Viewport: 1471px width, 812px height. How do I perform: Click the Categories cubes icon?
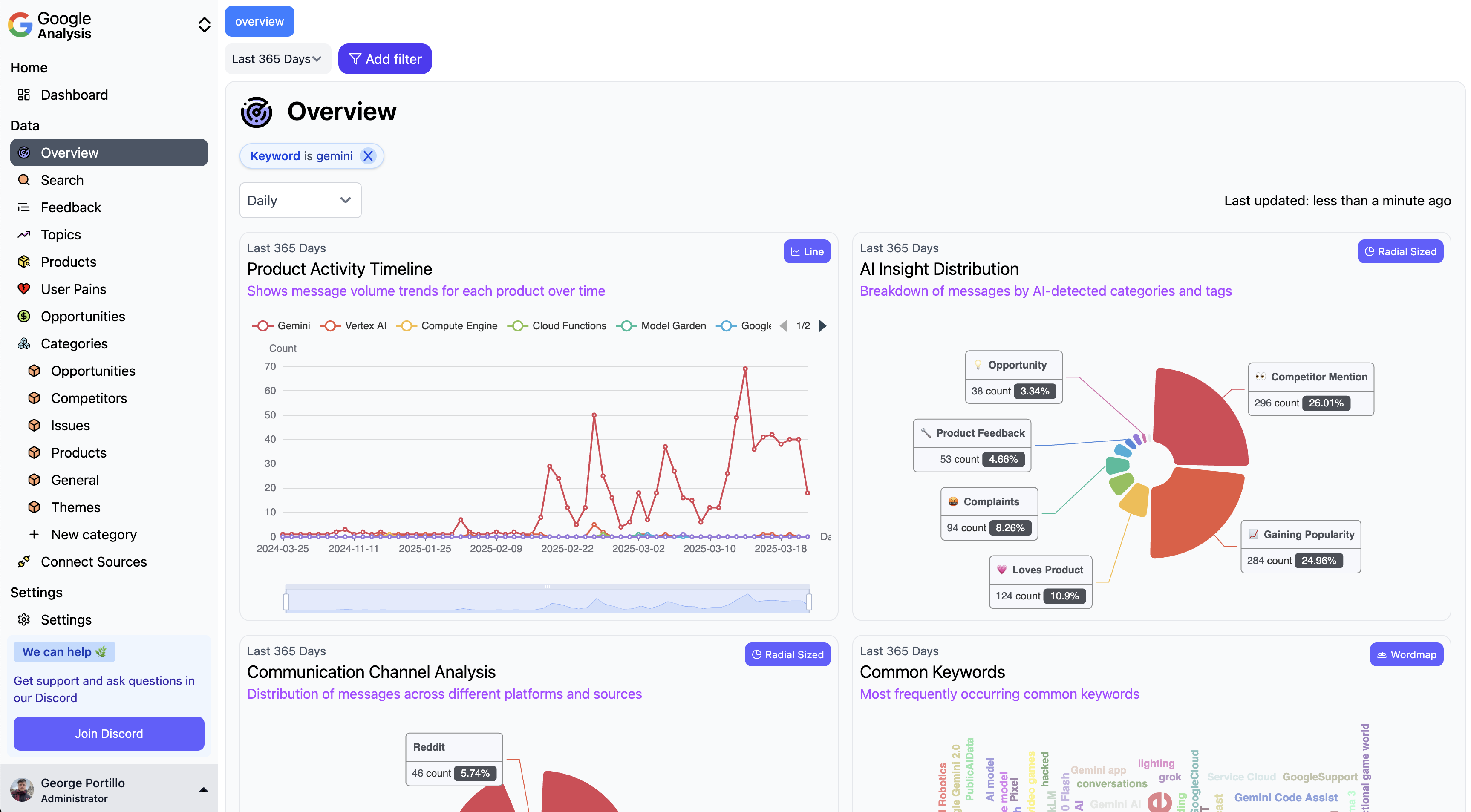[x=23, y=343]
